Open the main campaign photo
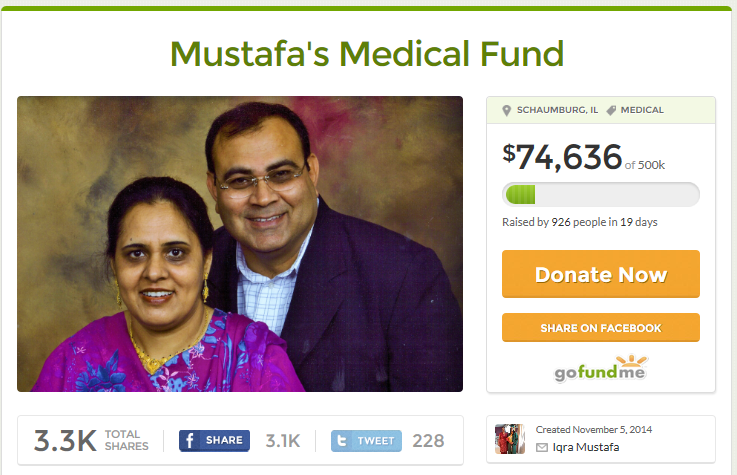Screen dimensions: 737x475 pyautogui.click(x=240, y=244)
